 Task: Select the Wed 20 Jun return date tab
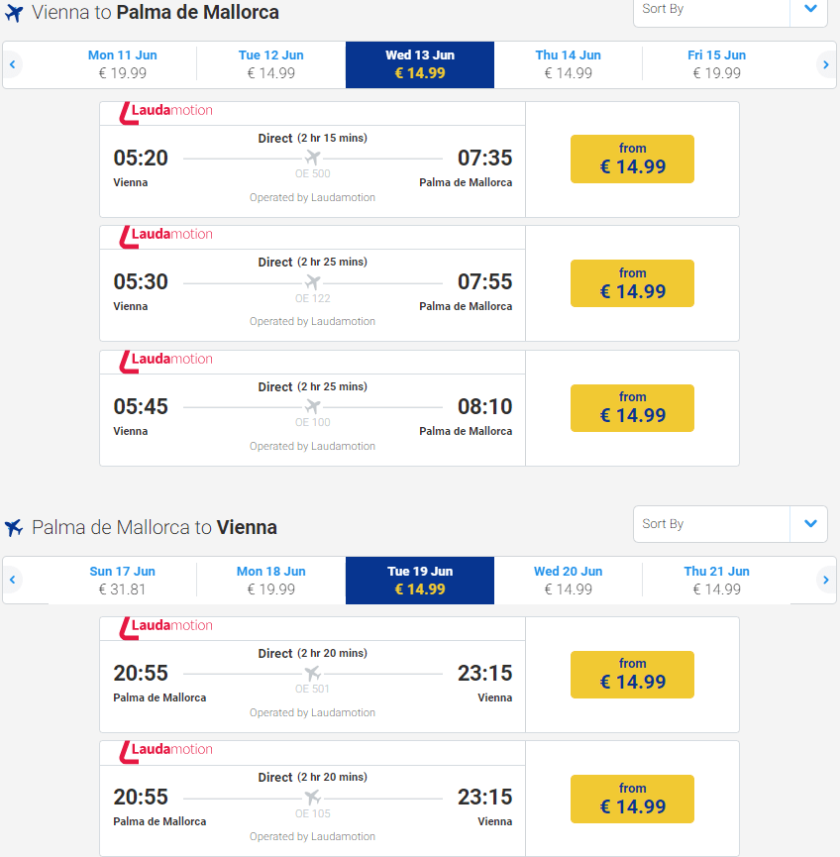tap(568, 580)
